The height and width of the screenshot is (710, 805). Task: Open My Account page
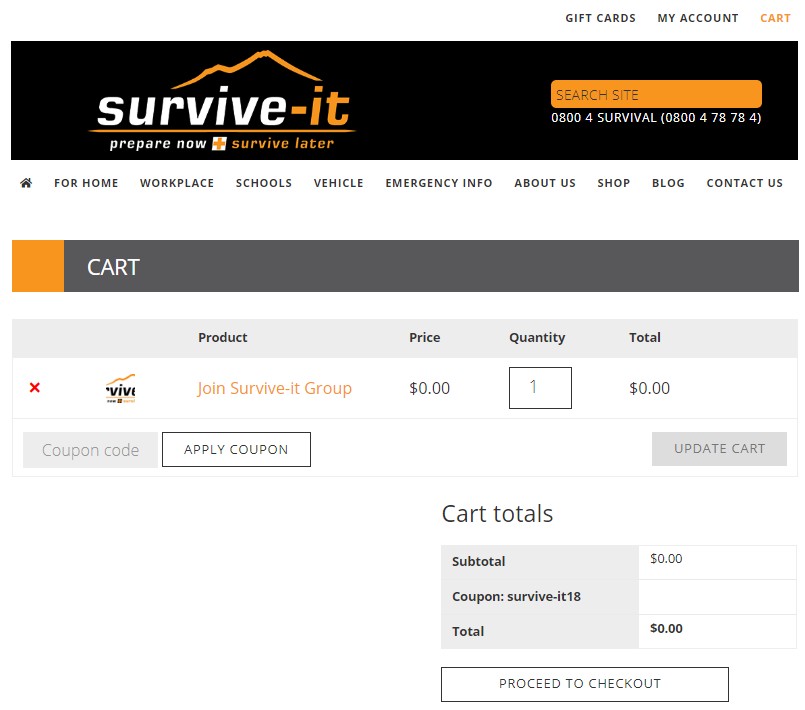[698, 18]
